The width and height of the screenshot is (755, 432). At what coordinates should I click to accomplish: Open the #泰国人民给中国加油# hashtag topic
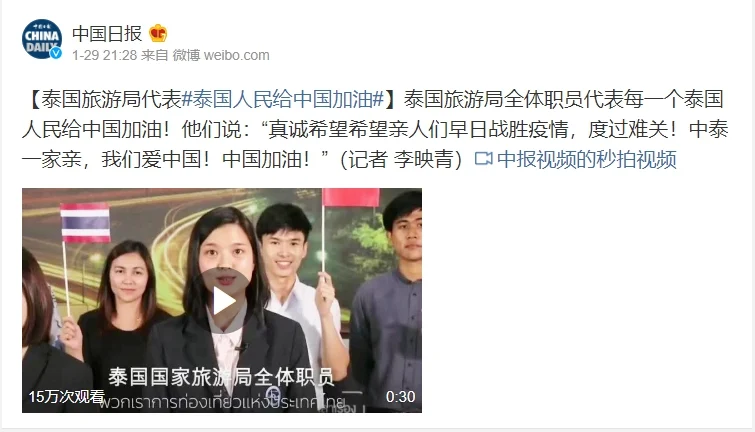tap(283, 99)
